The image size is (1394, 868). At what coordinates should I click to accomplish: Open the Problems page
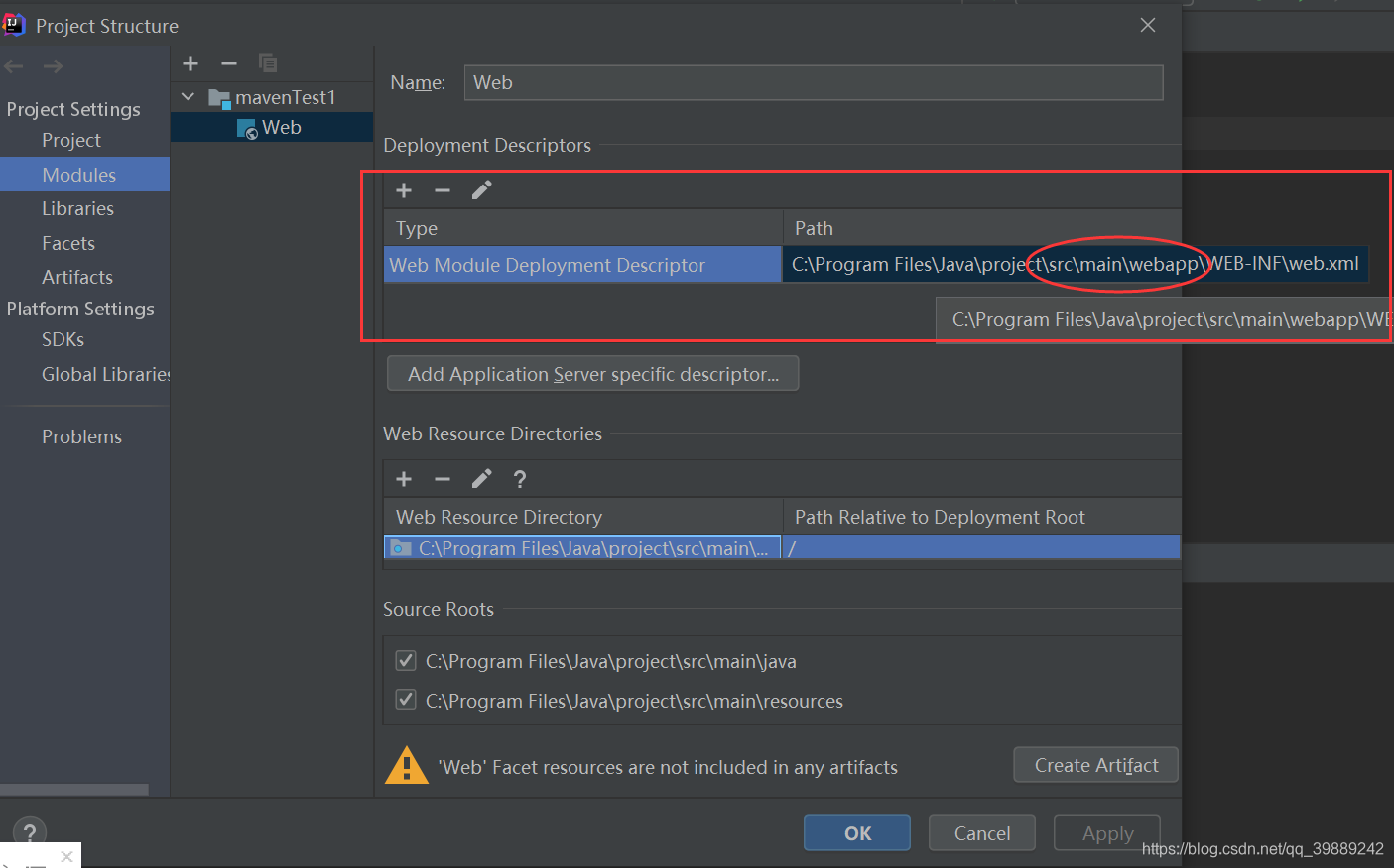81,436
